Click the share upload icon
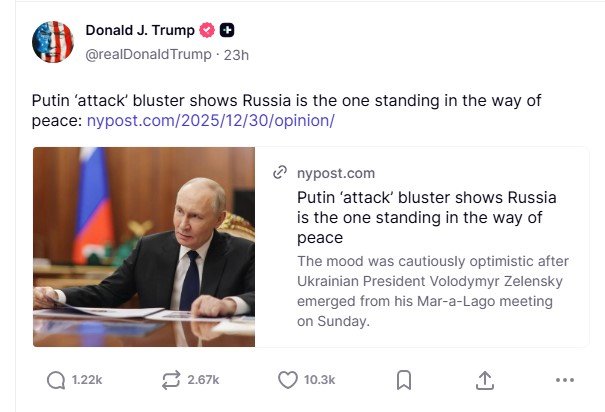The width and height of the screenshot is (605, 412). click(485, 380)
